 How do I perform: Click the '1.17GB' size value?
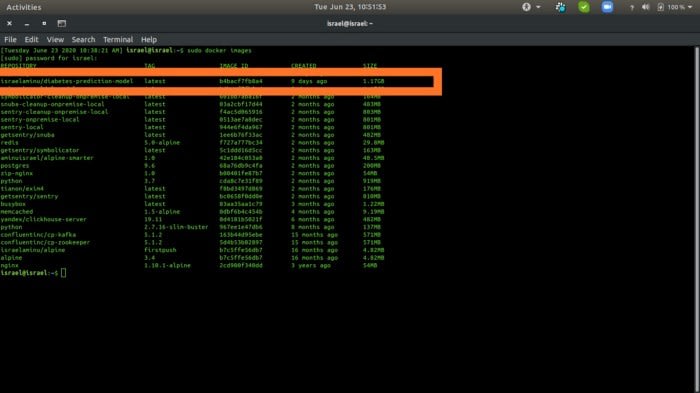[x=374, y=81]
